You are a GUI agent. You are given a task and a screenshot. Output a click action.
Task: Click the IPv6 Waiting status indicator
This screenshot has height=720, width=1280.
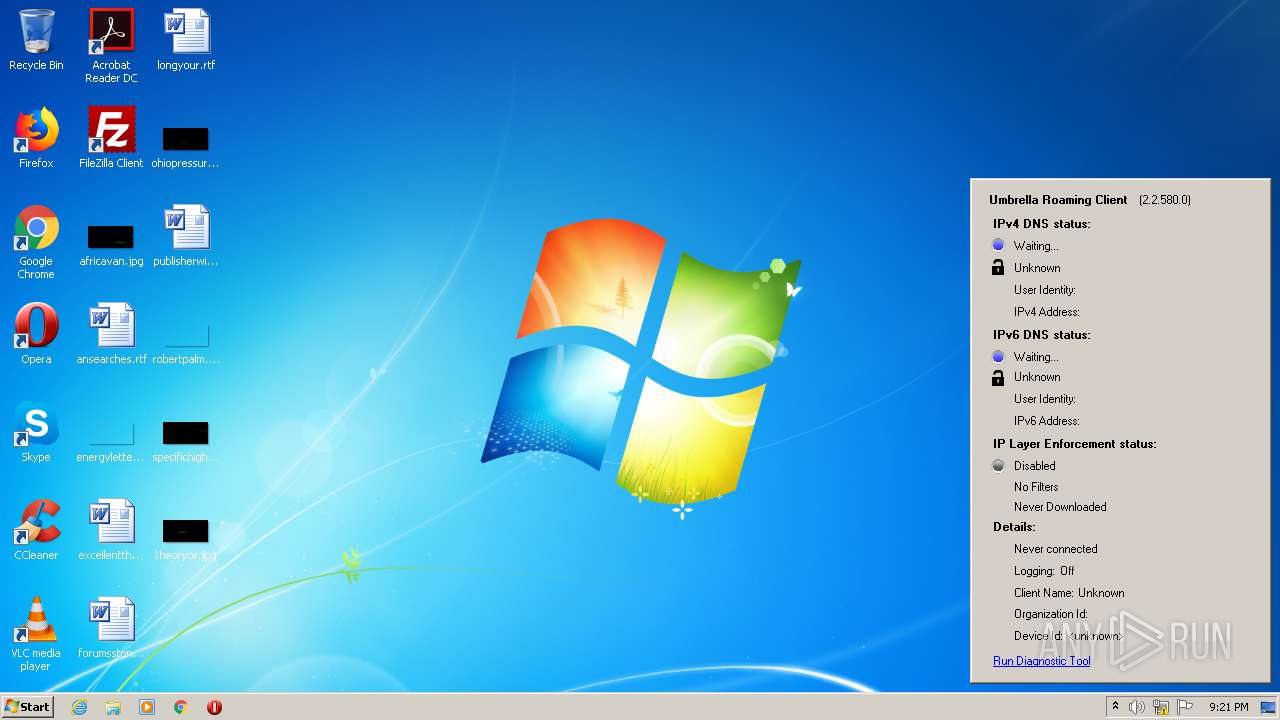998,357
